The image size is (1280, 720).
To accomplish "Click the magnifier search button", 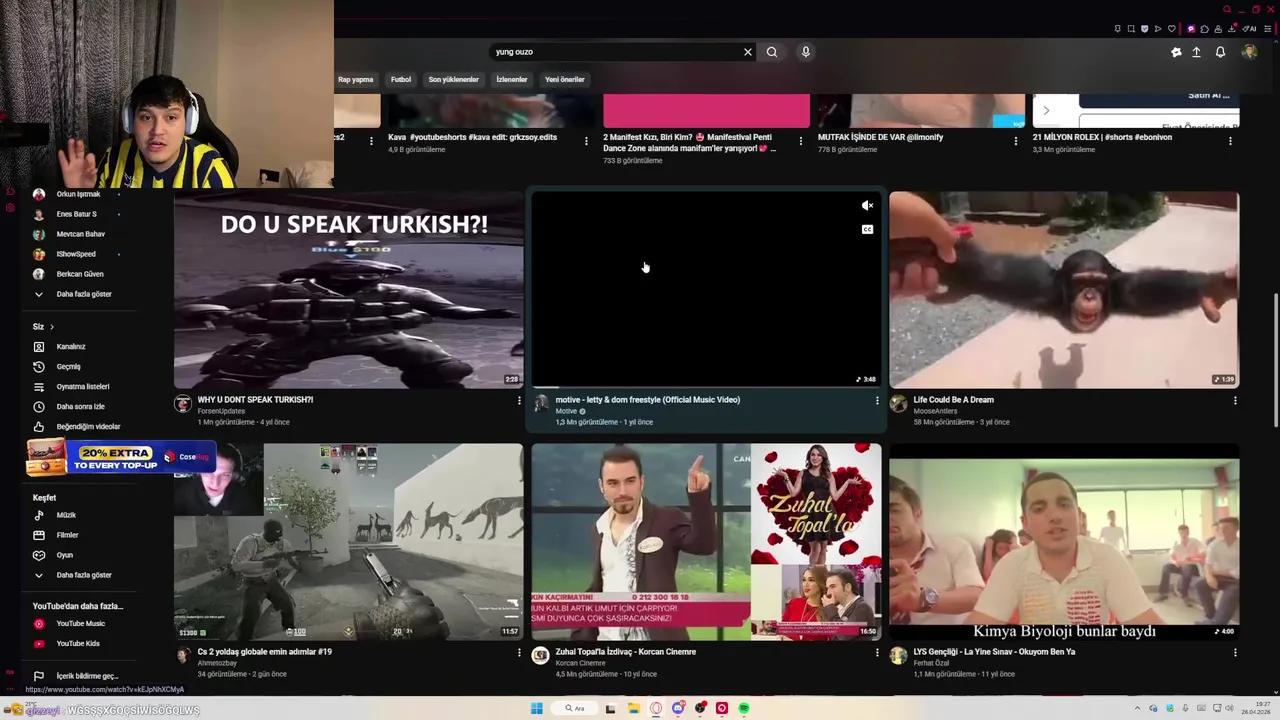I will (x=771, y=52).
